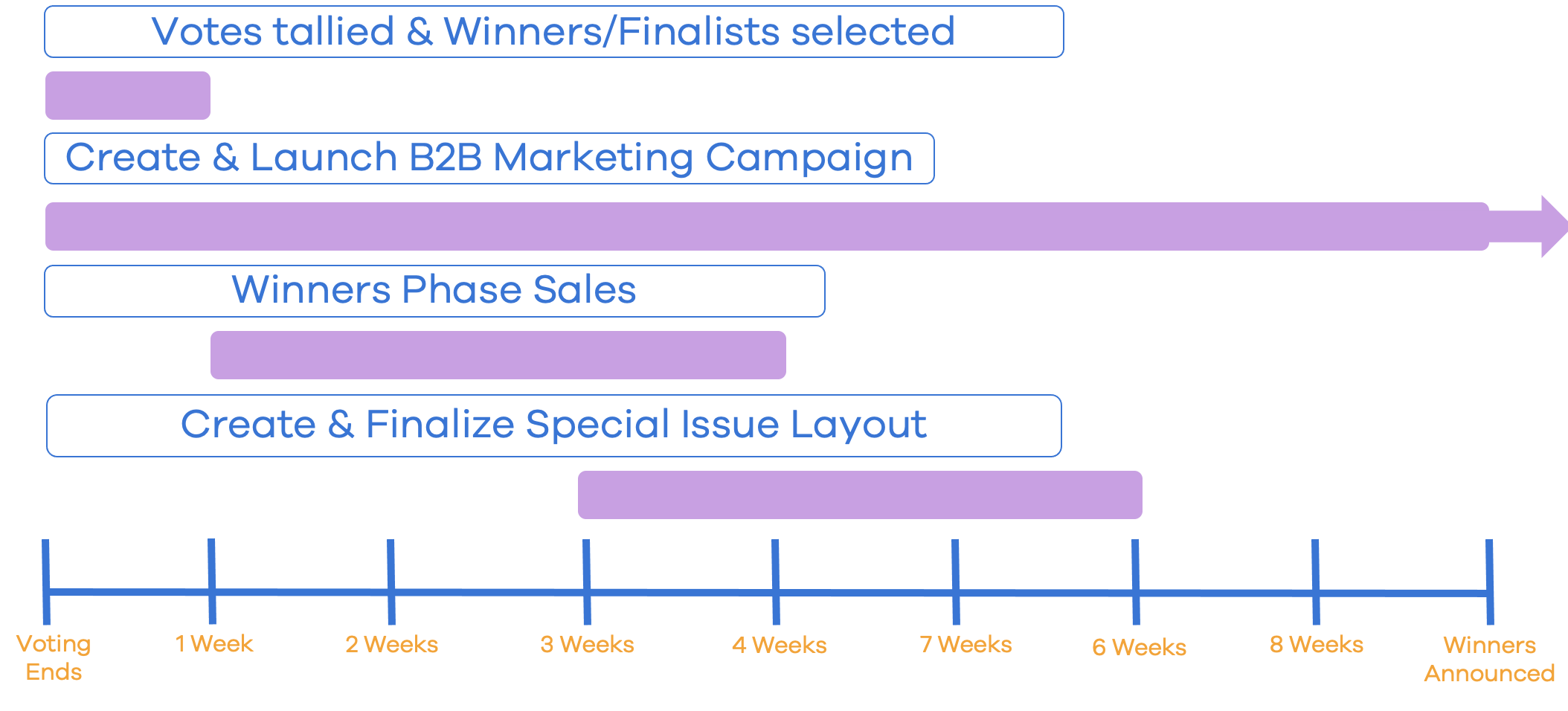Select the 1 Week timeline tick mark
The width and height of the screenshot is (1568, 711).
click(x=212, y=582)
